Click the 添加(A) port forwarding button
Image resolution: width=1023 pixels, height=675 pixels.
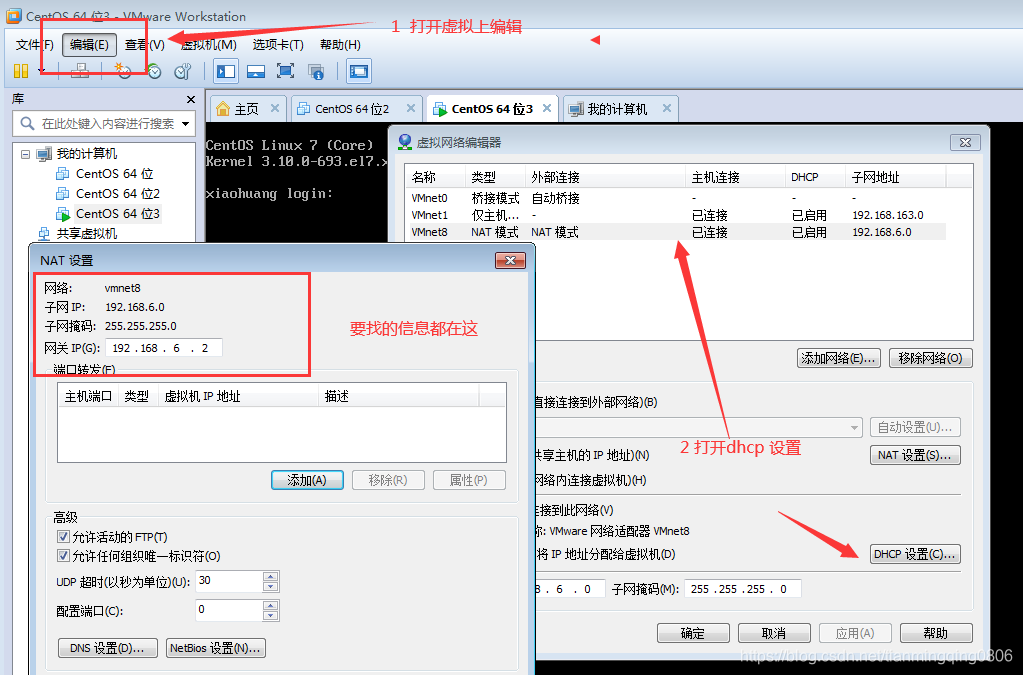pos(307,480)
